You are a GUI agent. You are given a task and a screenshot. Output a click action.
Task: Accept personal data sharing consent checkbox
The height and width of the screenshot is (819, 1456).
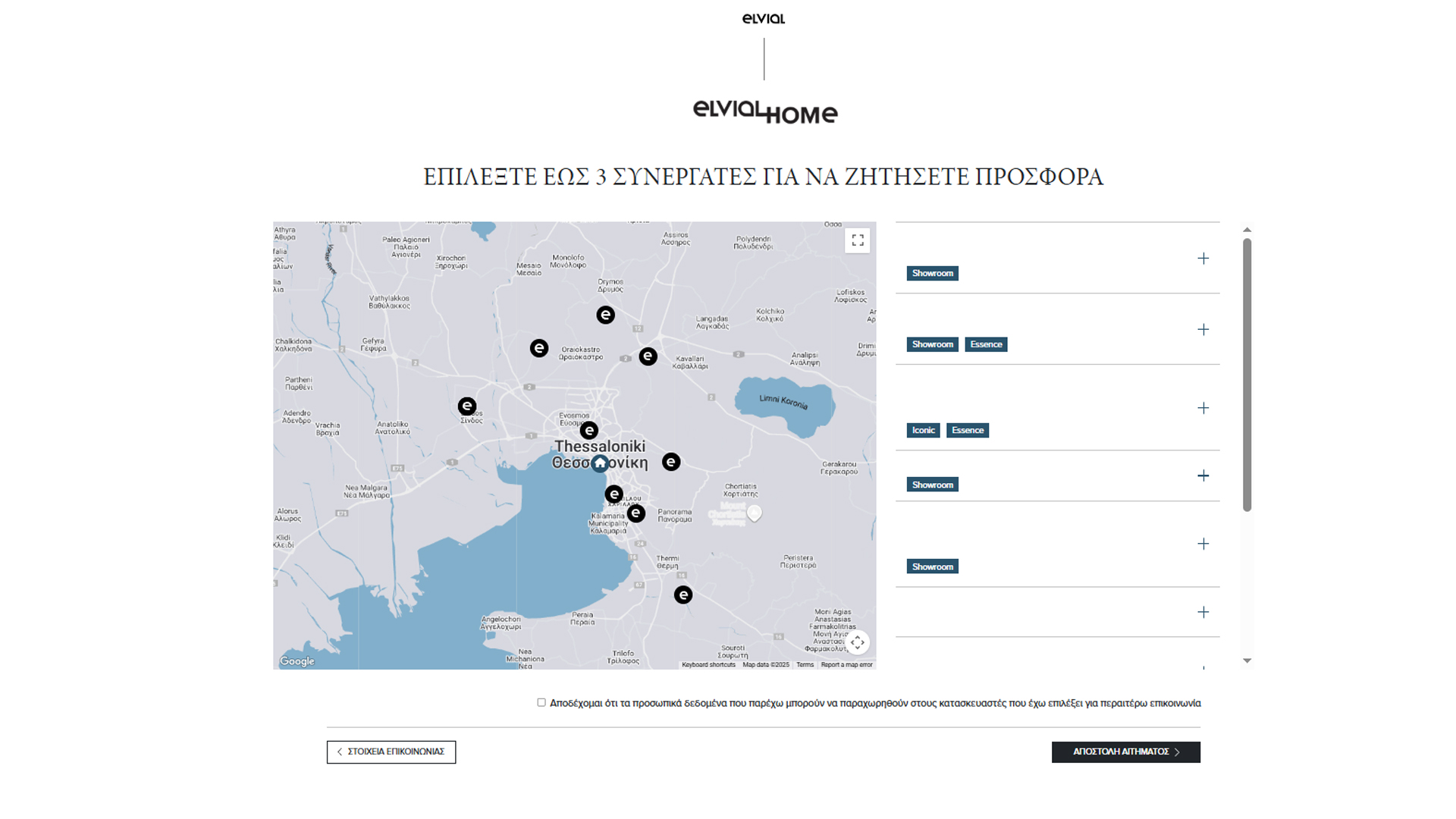541,703
